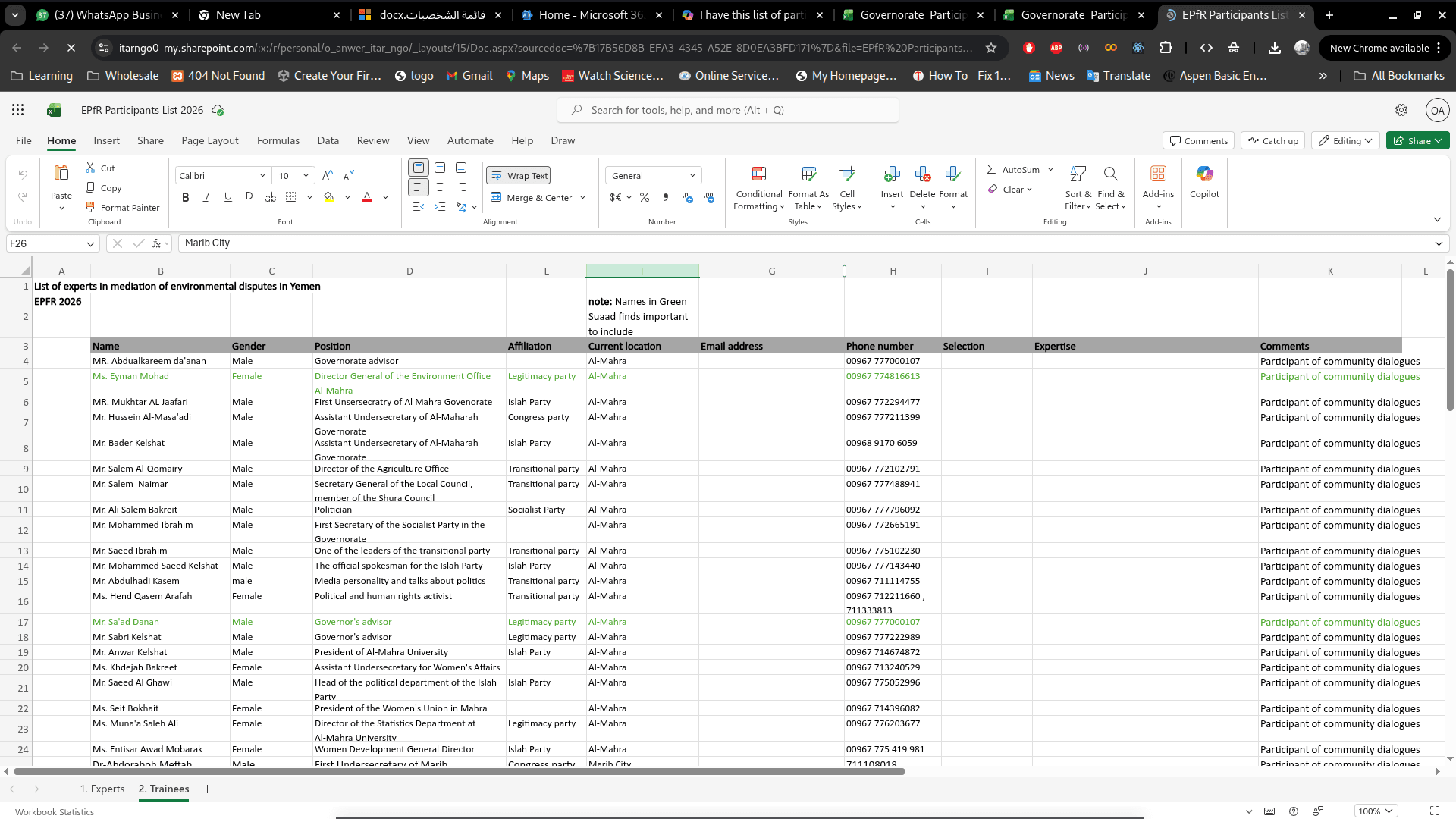Apply the red font color swatch
Viewport: 1456px width, 819px height.
coord(367,197)
